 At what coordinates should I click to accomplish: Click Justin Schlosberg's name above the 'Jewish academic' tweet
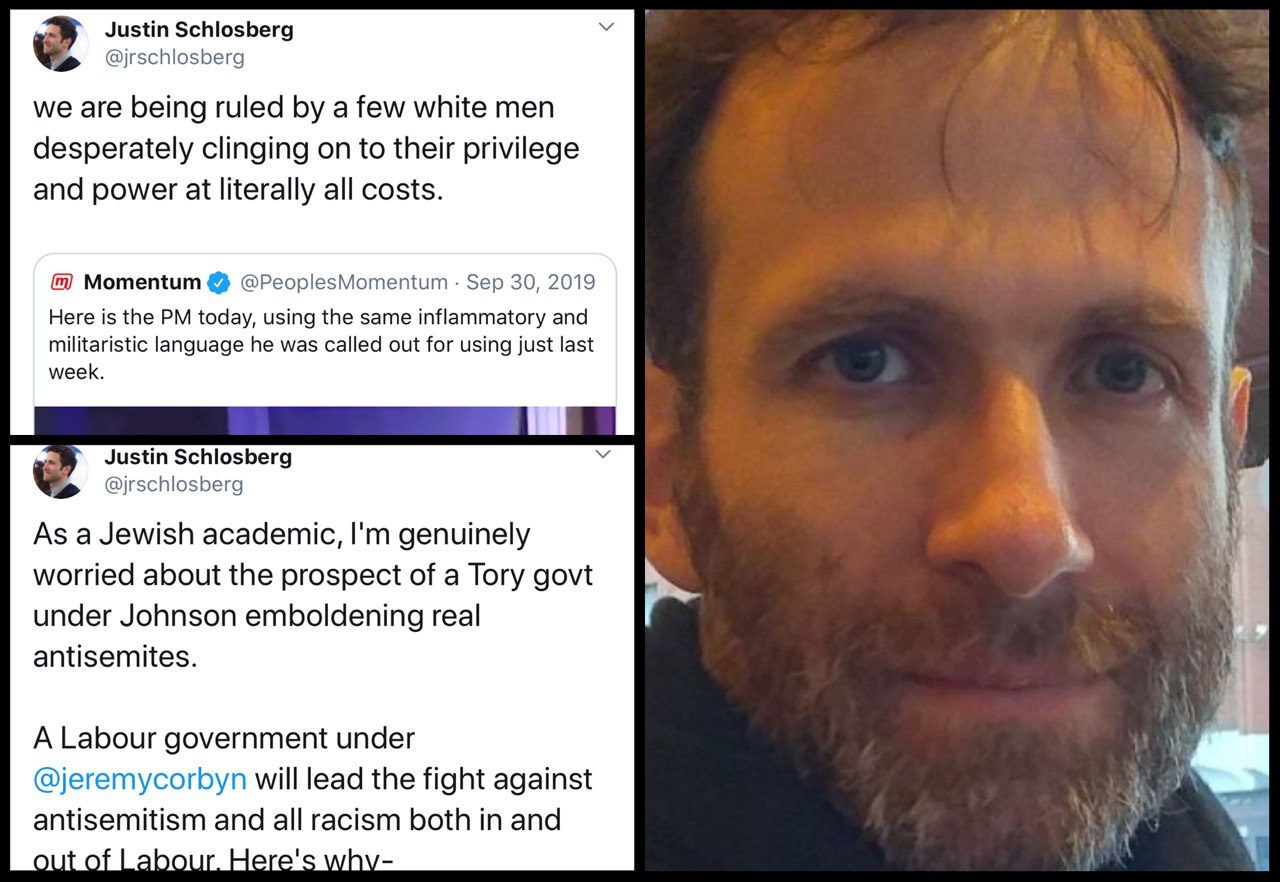click(x=198, y=457)
